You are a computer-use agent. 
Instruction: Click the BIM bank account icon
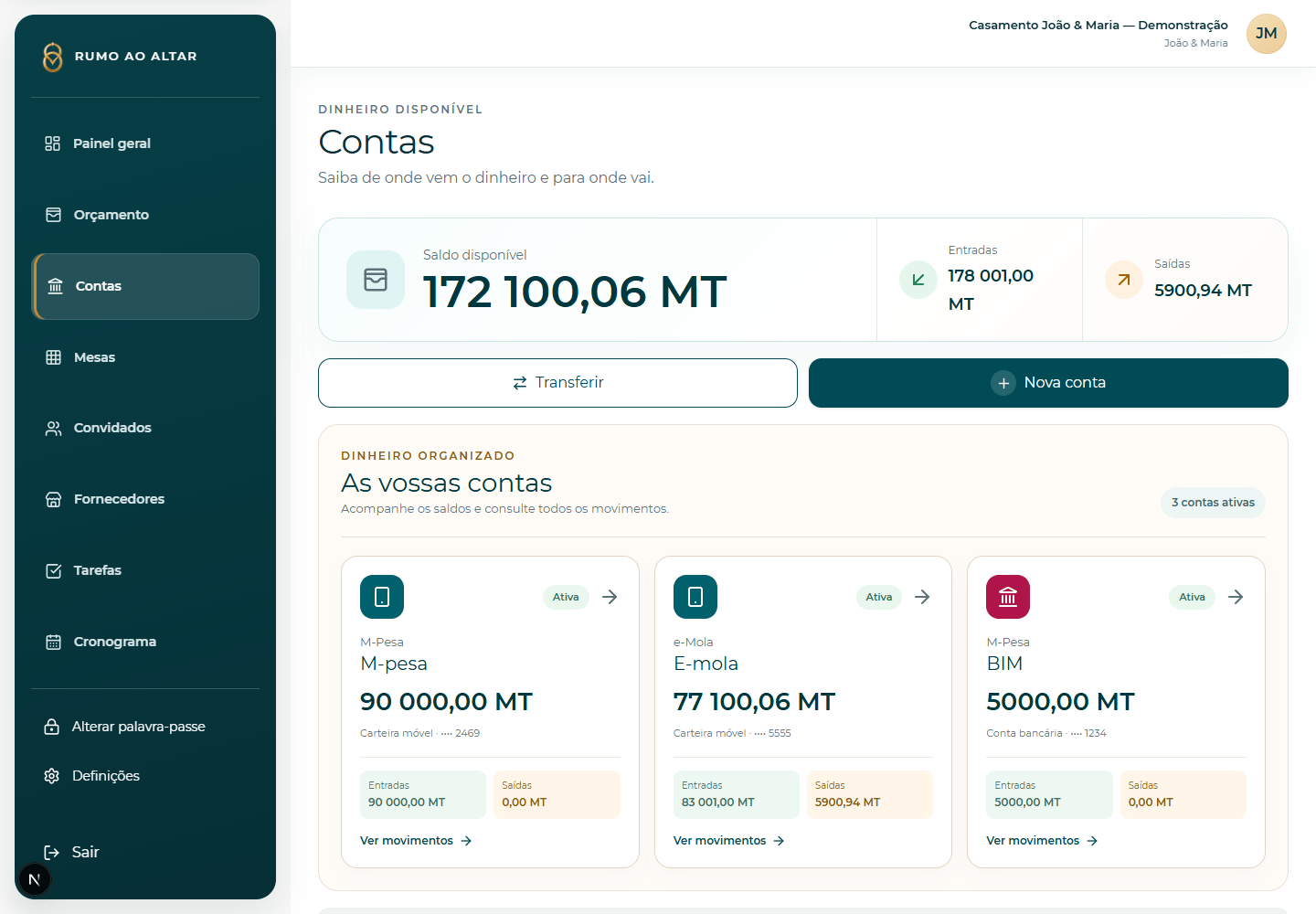pos(1008,597)
